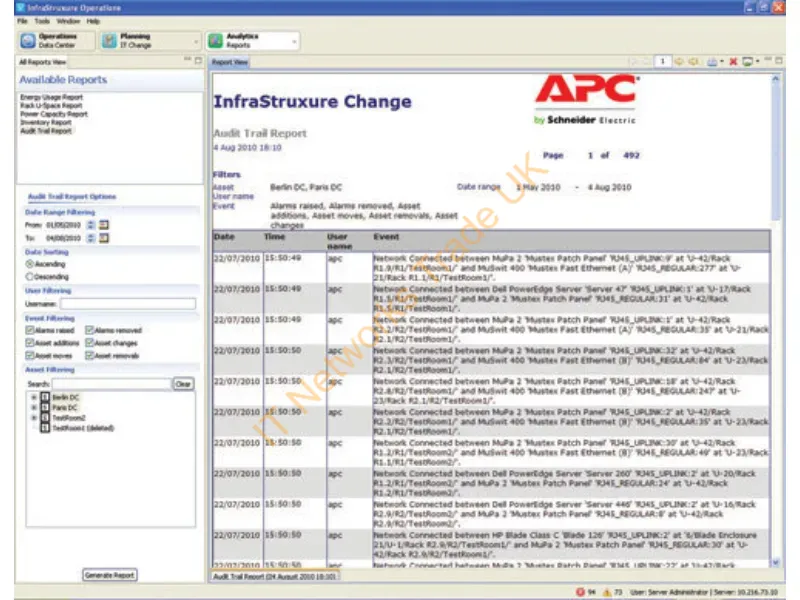800x600 pixels.
Task: Maximize the Report View pane
Action: point(779,60)
